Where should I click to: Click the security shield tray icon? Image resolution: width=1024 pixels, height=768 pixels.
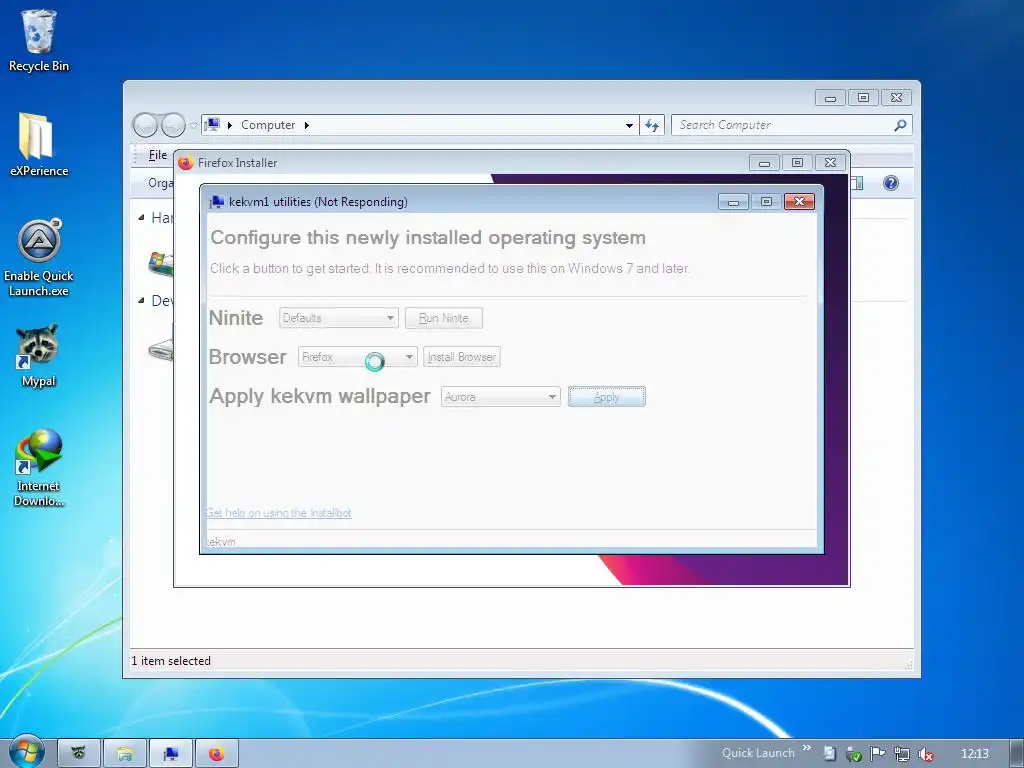click(x=854, y=754)
